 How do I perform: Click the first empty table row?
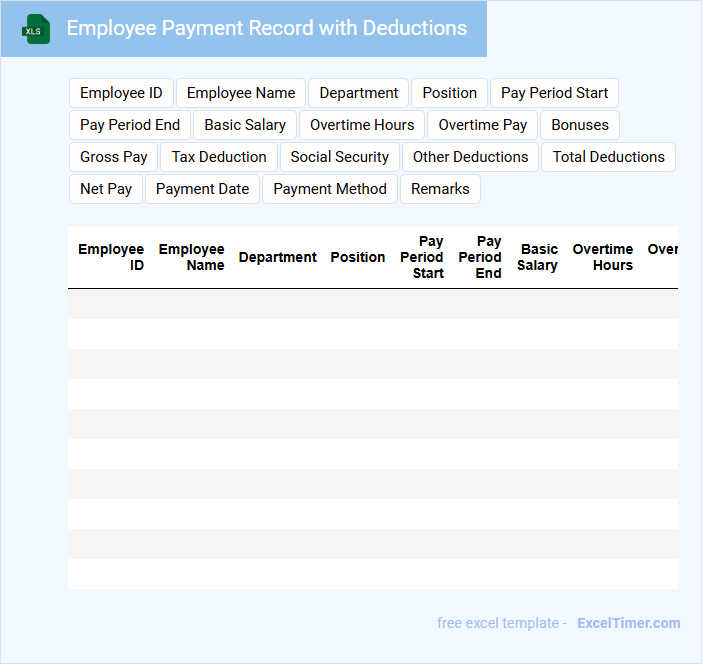click(372, 304)
